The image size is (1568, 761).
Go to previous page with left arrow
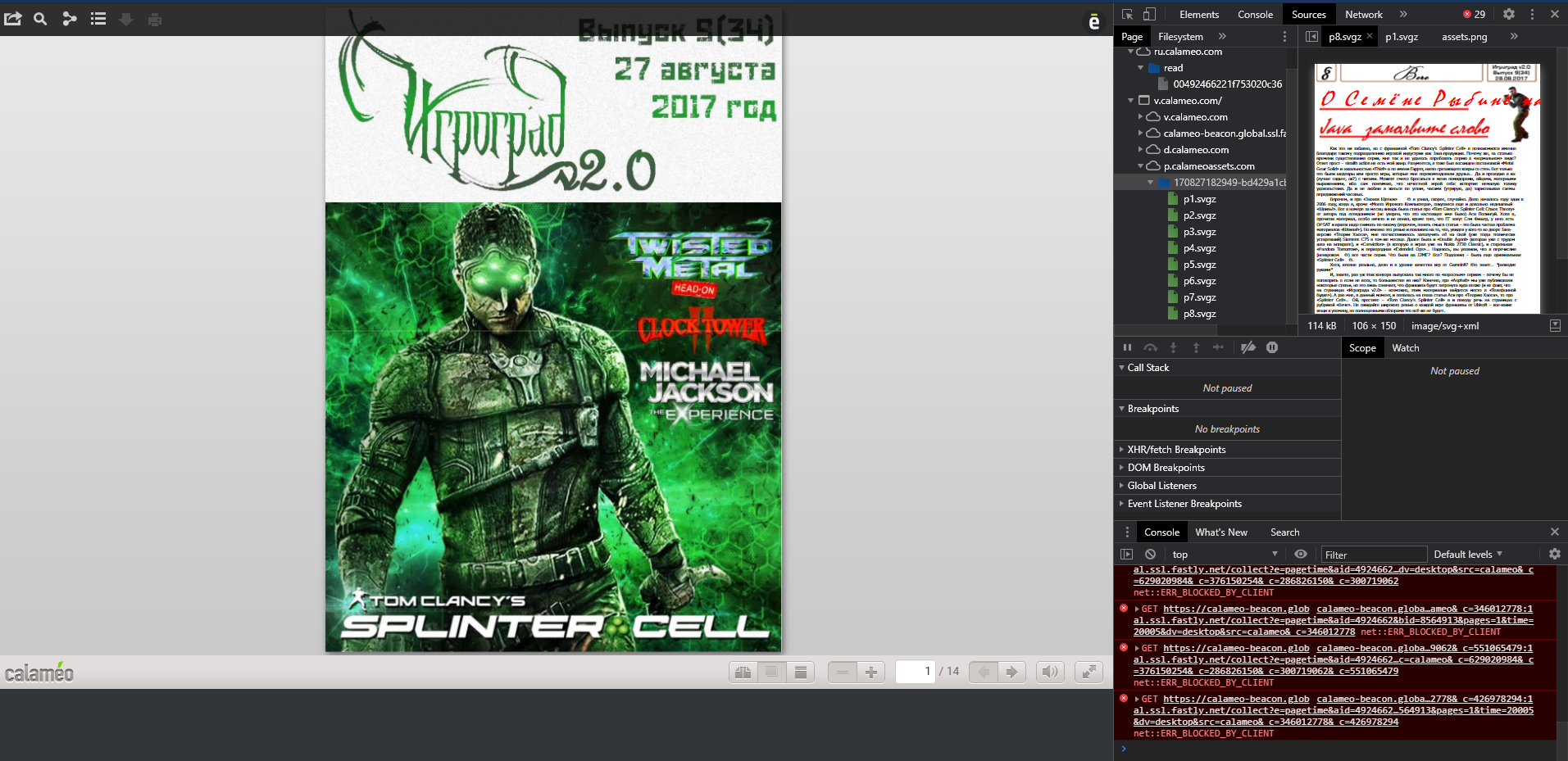(x=984, y=673)
